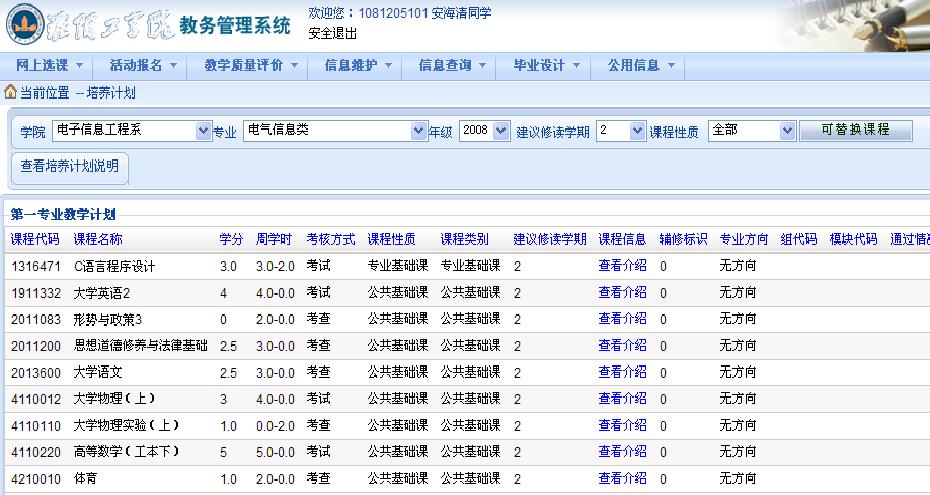Expand the 课程性质 dropdown showing 全部
This screenshot has width=930, height=495.
[x=751, y=131]
